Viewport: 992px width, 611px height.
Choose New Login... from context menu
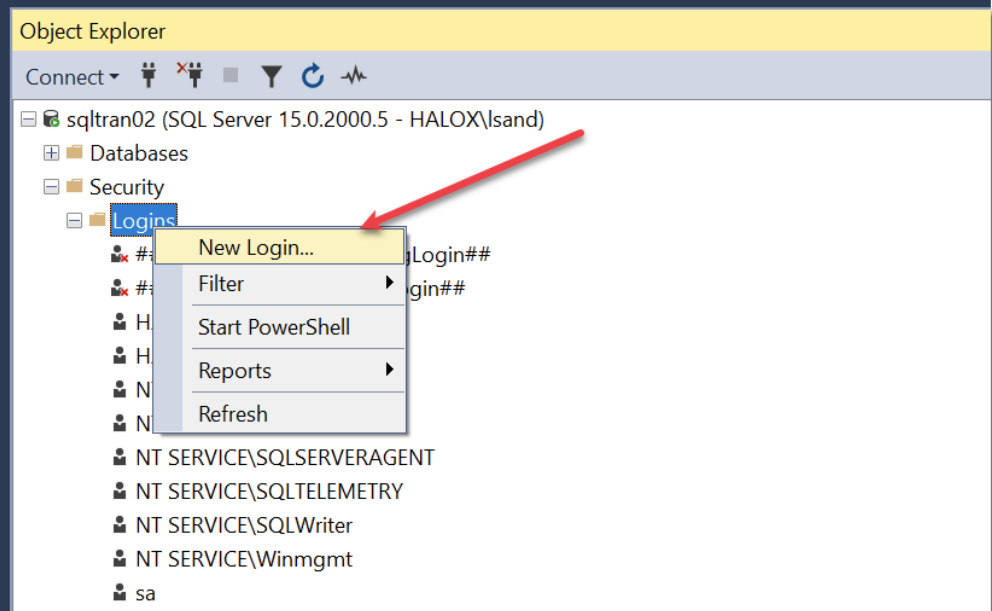click(279, 247)
